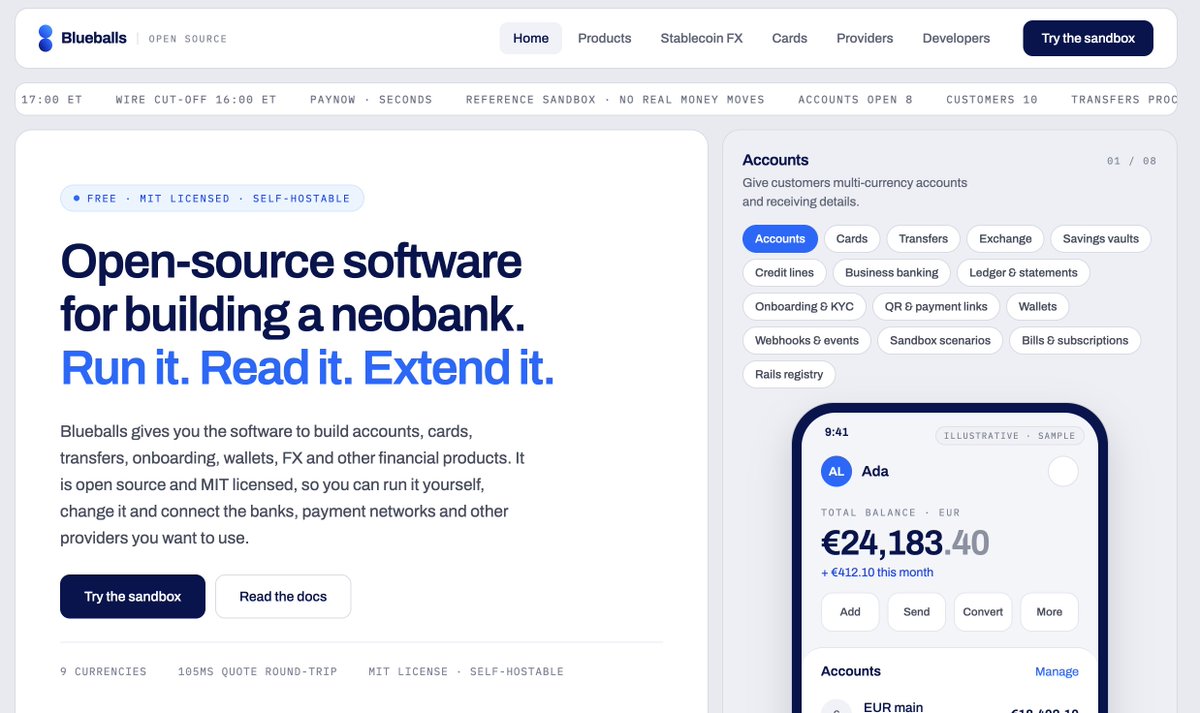The width and height of the screenshot is (1200, 713).
Task: Select the Savings vaults chip
Action: pyautogui.click(x=1101, y=239)
